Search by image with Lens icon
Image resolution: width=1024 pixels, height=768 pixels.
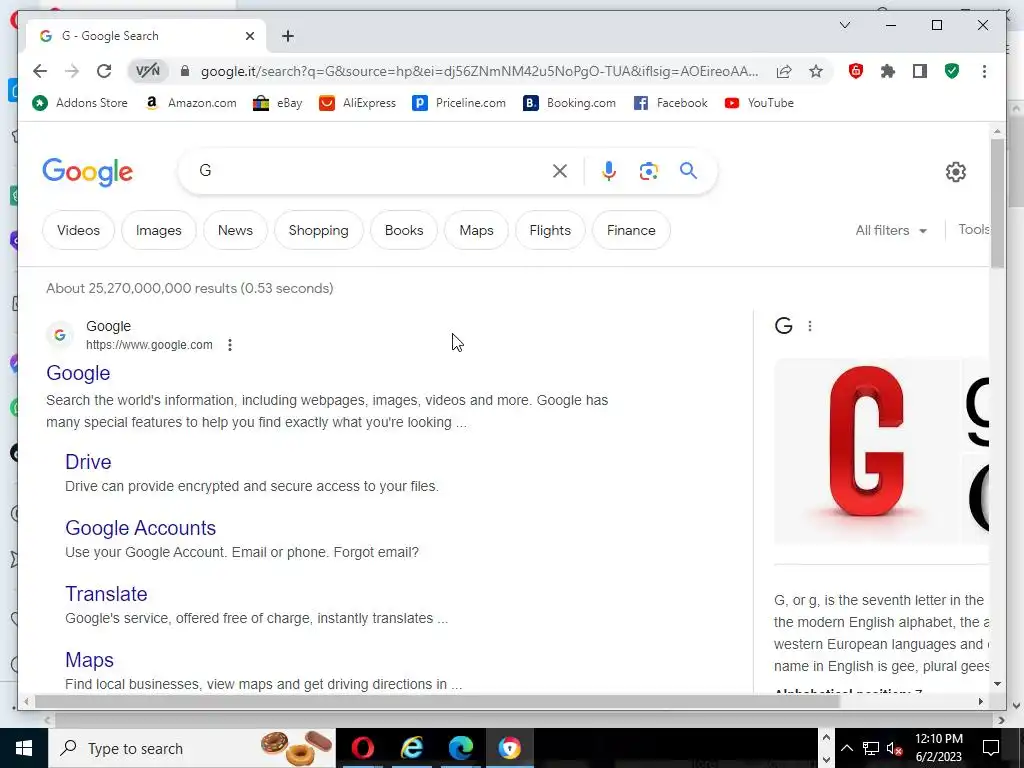[648, 171]
